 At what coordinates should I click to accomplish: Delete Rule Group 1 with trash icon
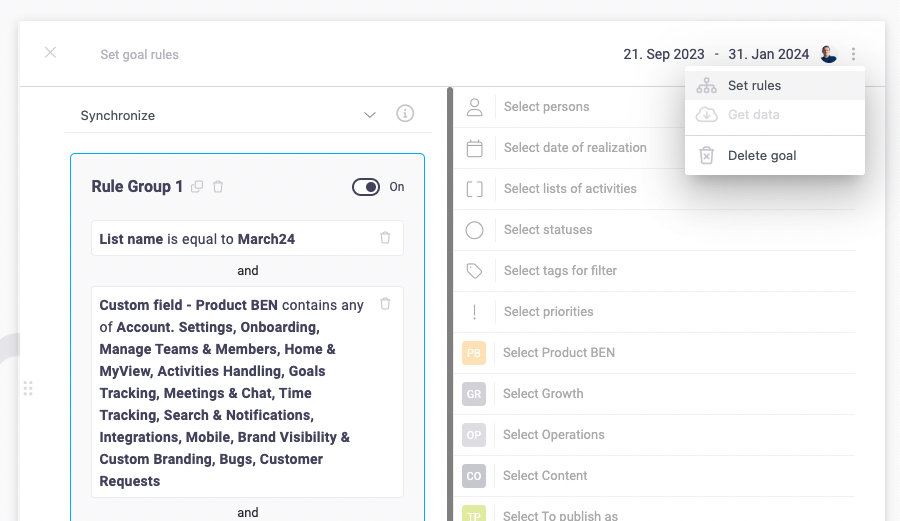coord(218,186)
